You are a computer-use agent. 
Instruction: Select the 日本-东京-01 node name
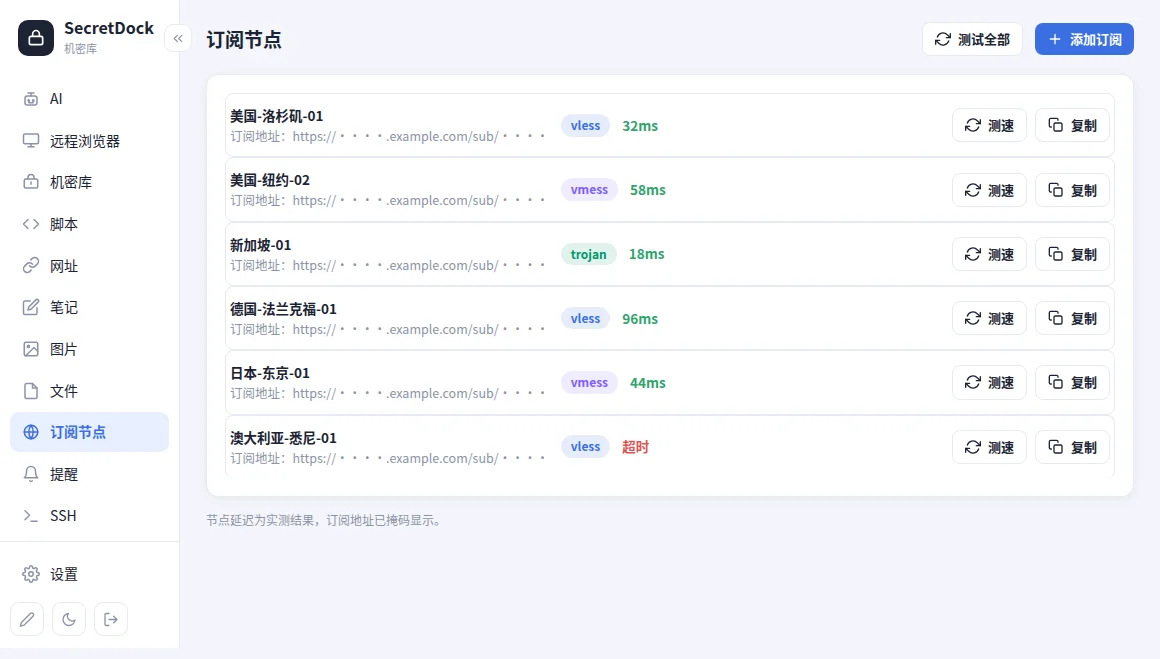tap(270, 374)
